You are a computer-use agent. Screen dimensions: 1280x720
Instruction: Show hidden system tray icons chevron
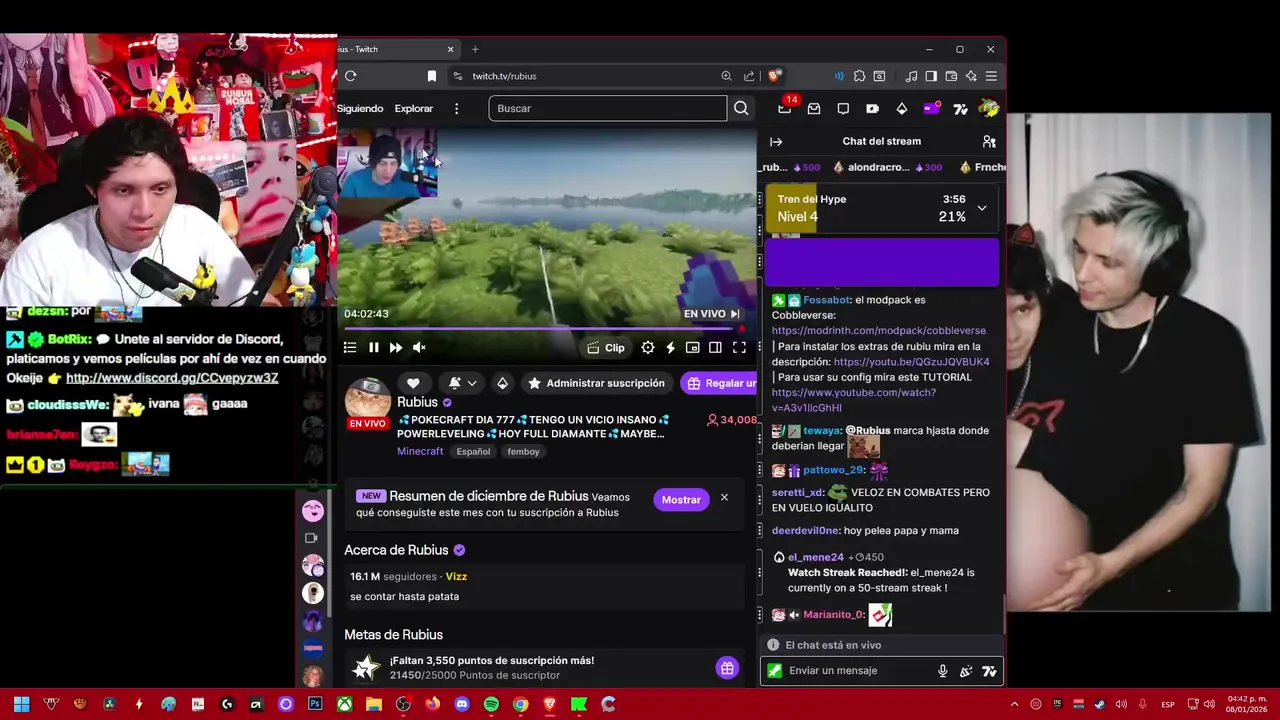1014,704
